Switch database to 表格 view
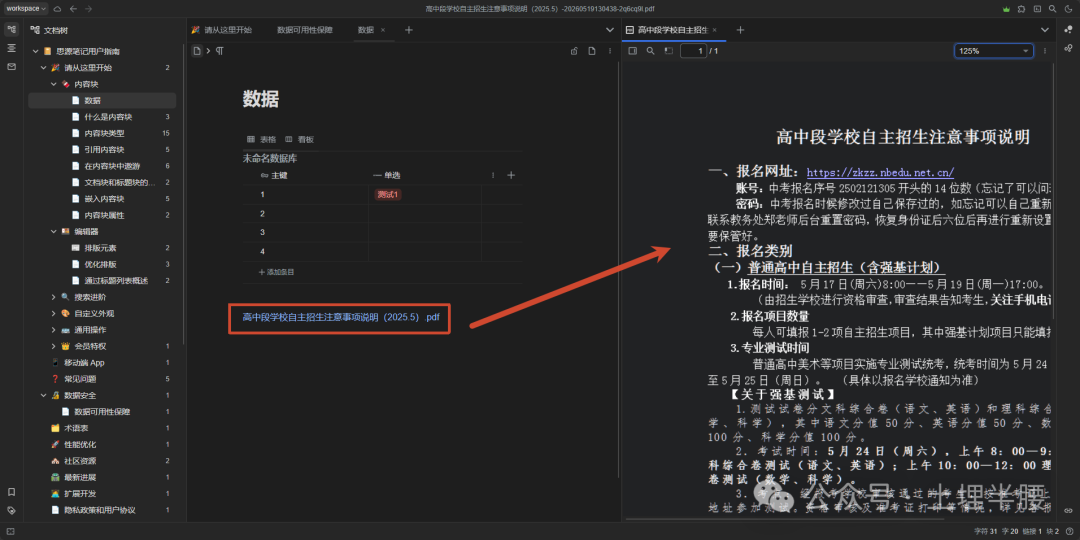Viewport: 1080px width, 540px height. point(261,139)
